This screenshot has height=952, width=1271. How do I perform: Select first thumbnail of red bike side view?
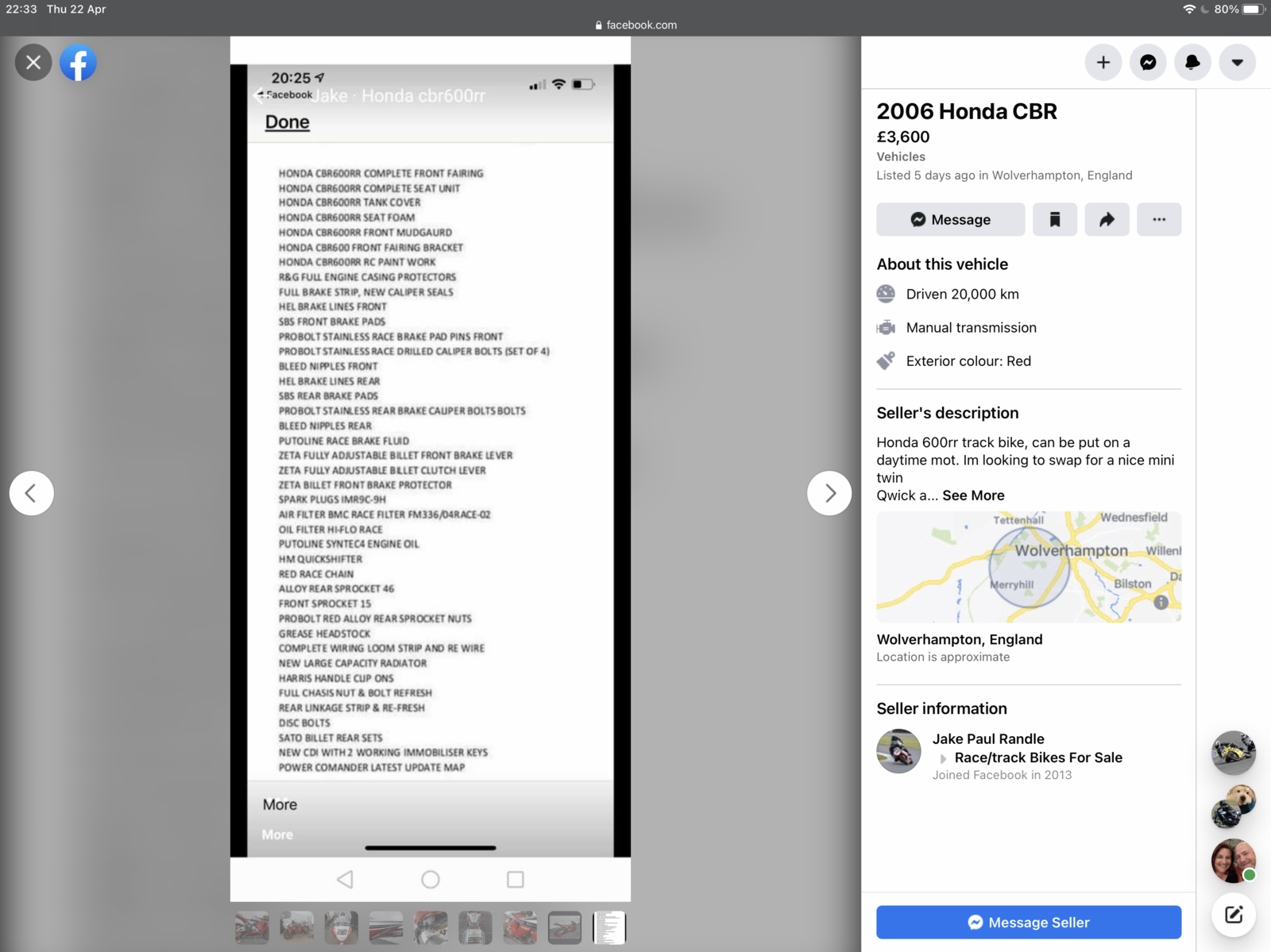[252, 927]
